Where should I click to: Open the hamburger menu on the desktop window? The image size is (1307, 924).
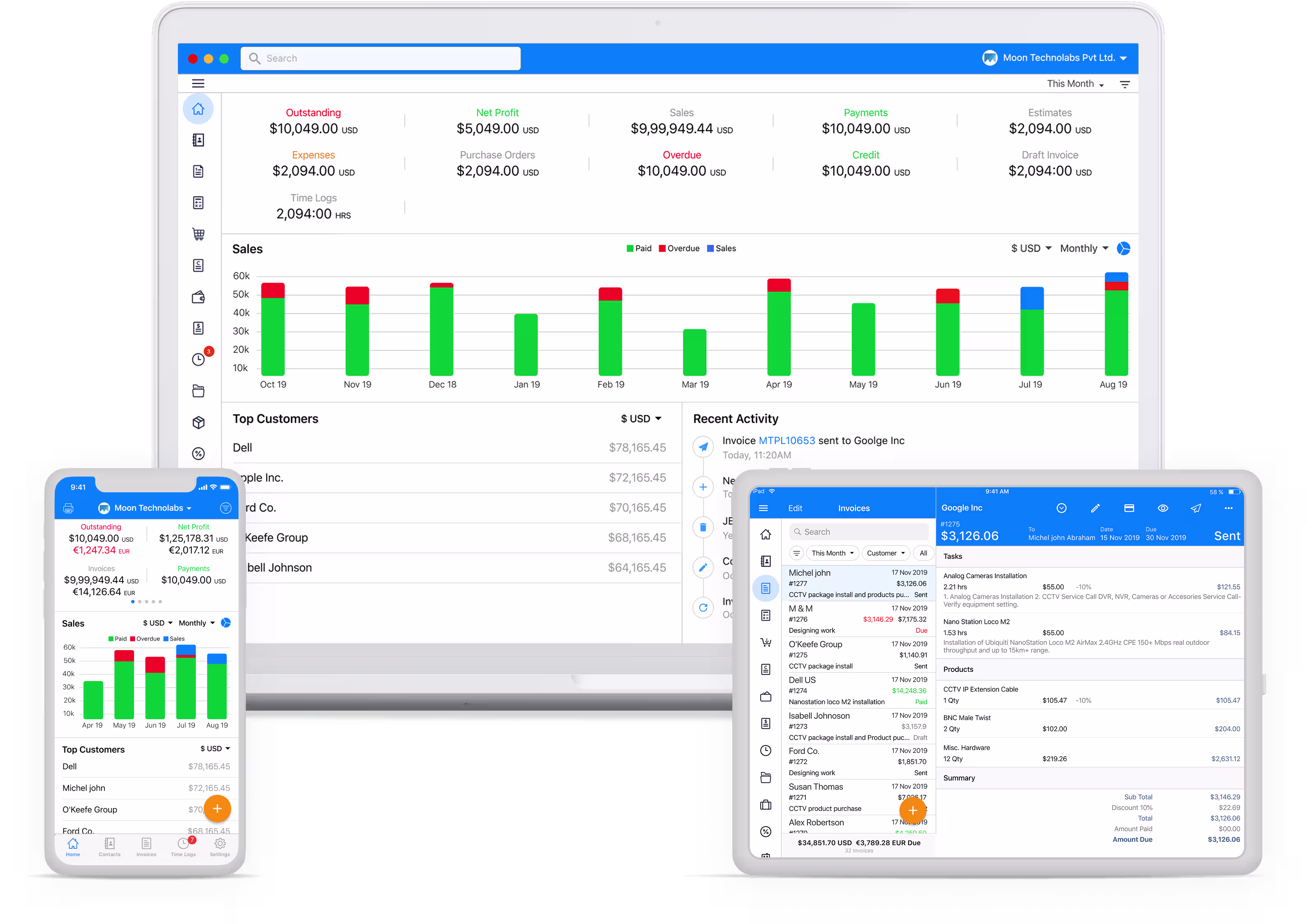[198, 84]
